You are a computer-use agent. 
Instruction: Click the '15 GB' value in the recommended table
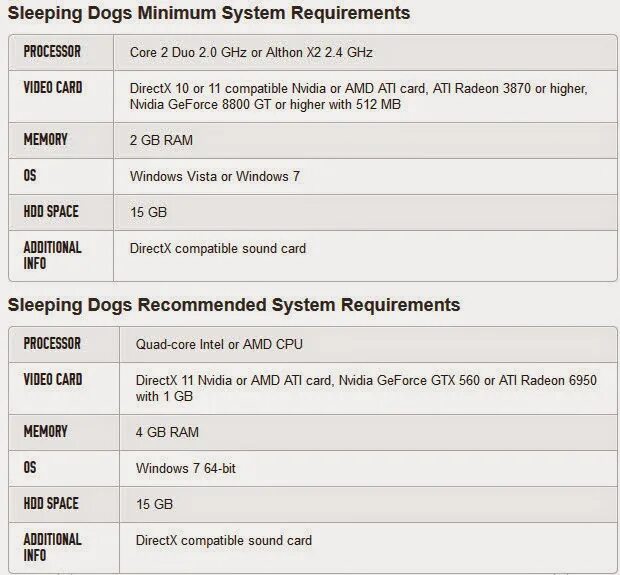[155, 504]
